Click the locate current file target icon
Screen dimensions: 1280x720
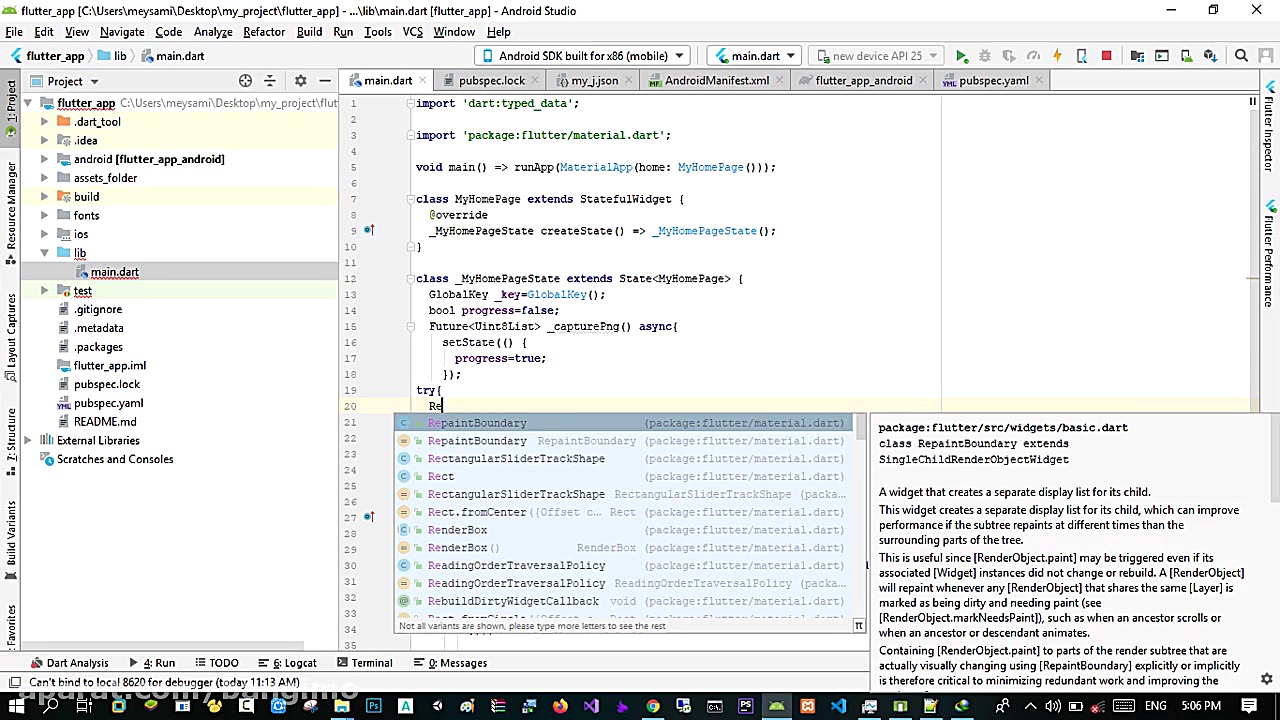(x=245, y=81)
